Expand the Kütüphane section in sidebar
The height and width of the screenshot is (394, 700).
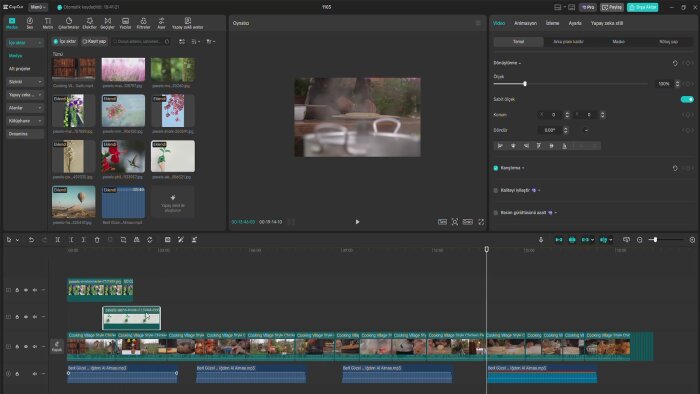pyautogui.click(x=25, y=120)
